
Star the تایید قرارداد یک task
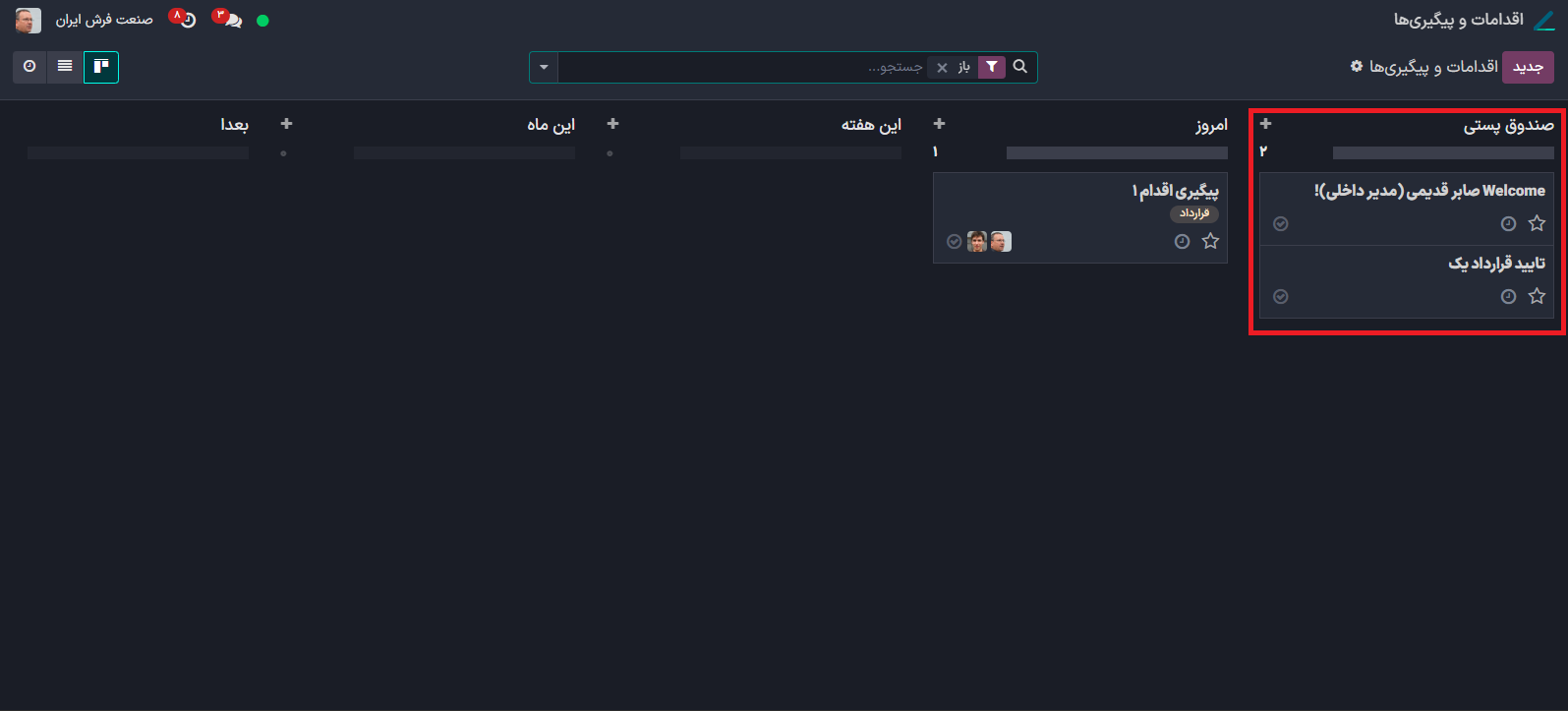pos(1537,297)
